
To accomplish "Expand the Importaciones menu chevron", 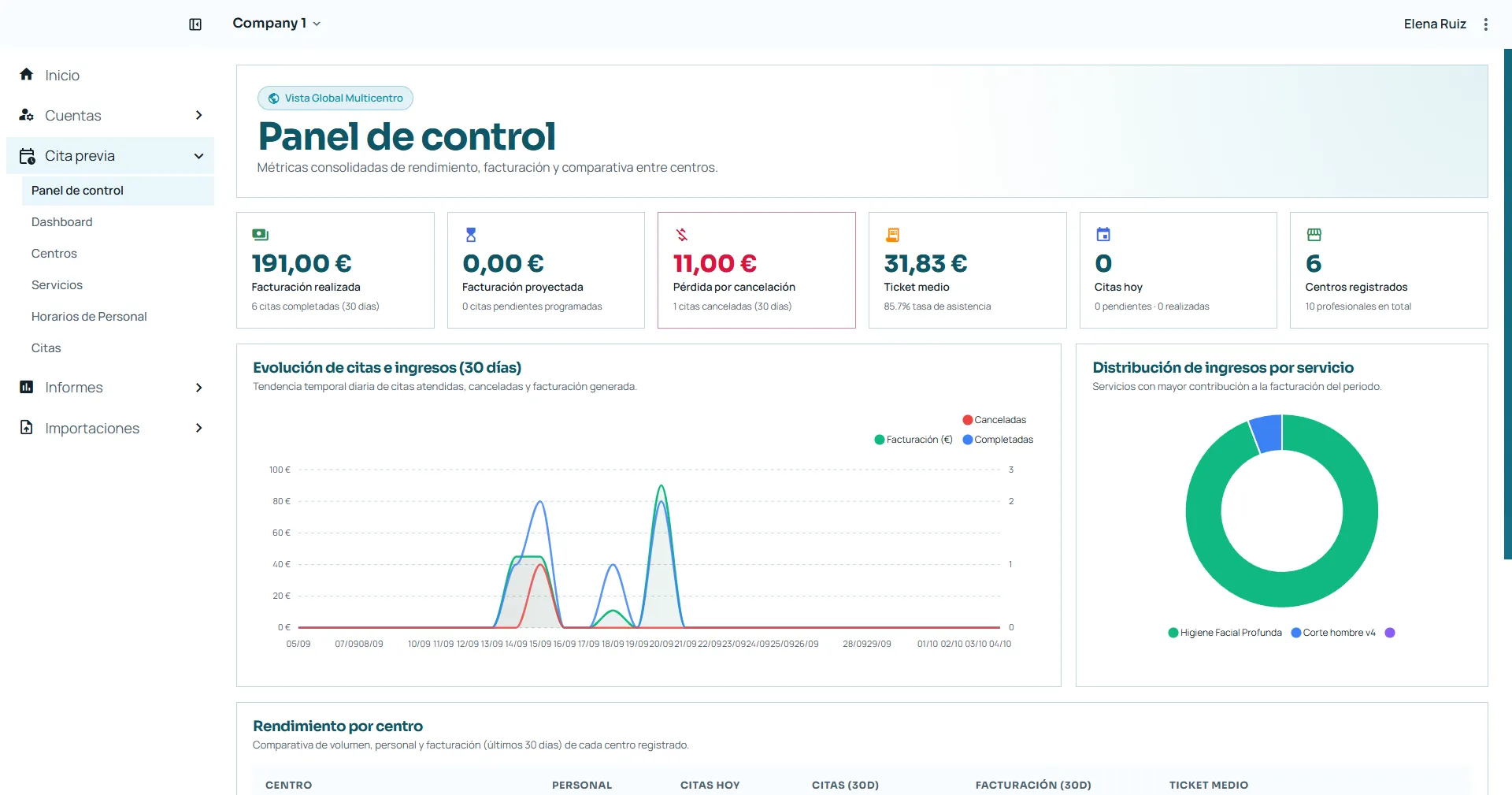I will coord(198,428).
